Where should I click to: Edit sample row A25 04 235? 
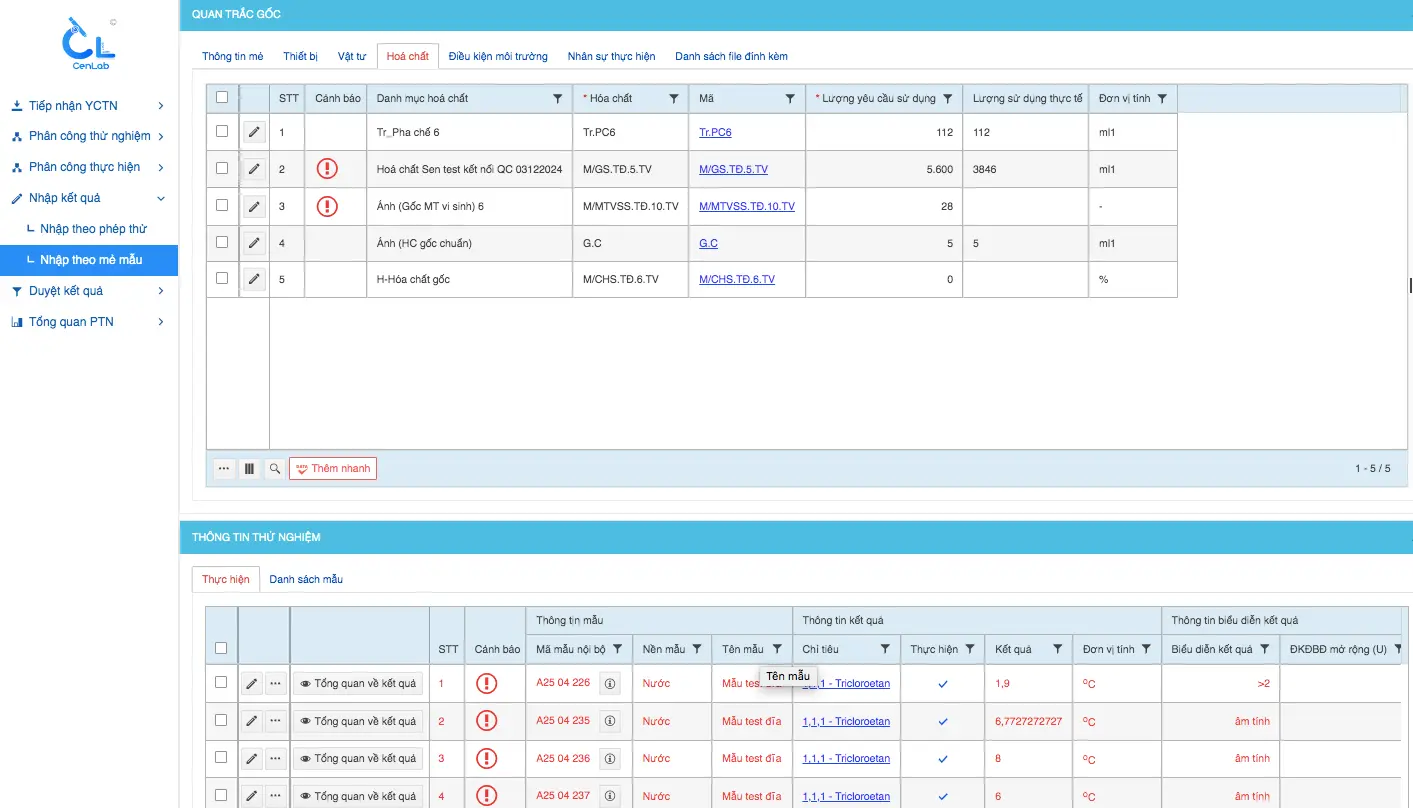tap(252, 721)
